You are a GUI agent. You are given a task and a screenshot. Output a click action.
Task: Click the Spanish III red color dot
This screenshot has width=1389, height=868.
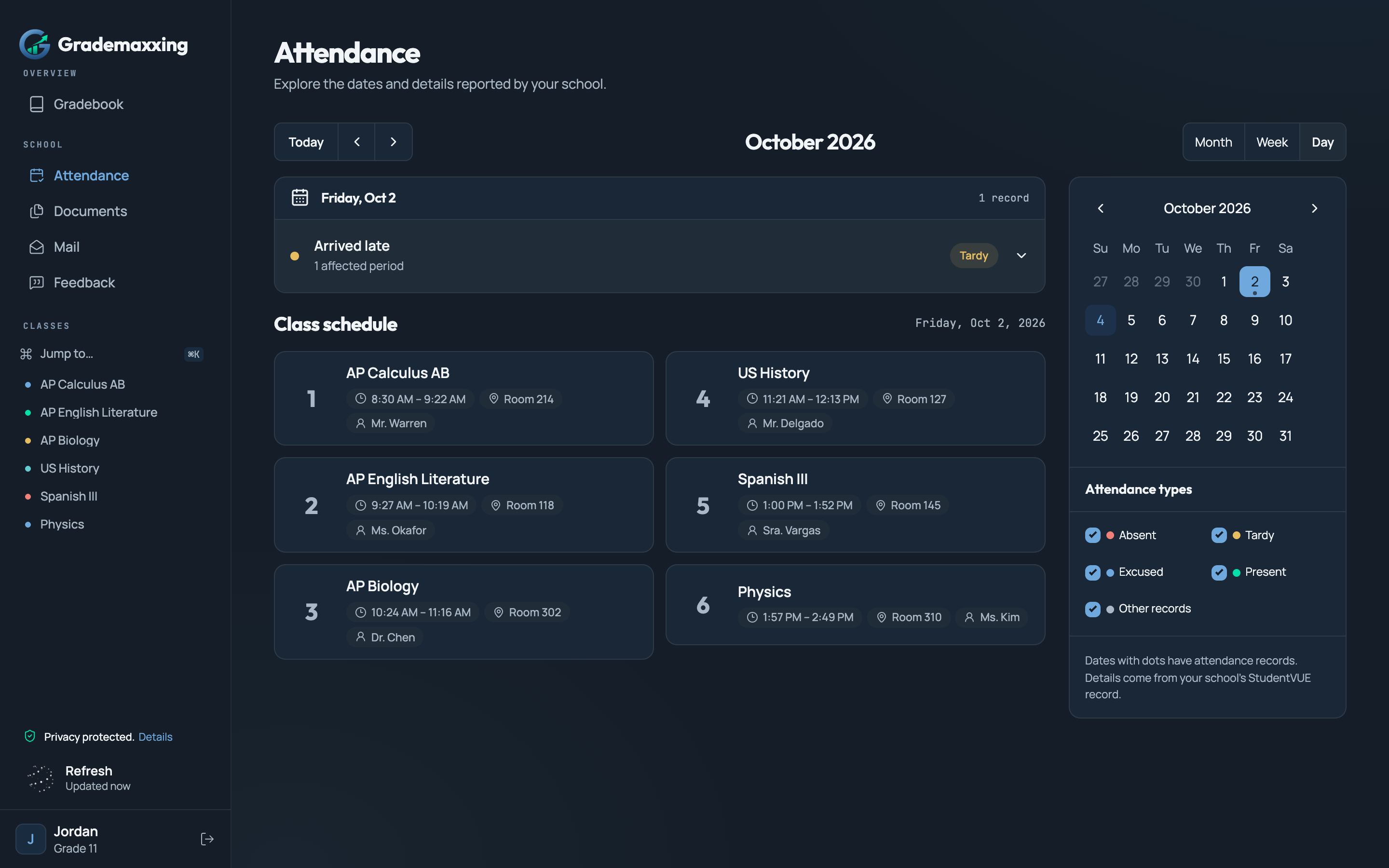(x=28, y=497)
